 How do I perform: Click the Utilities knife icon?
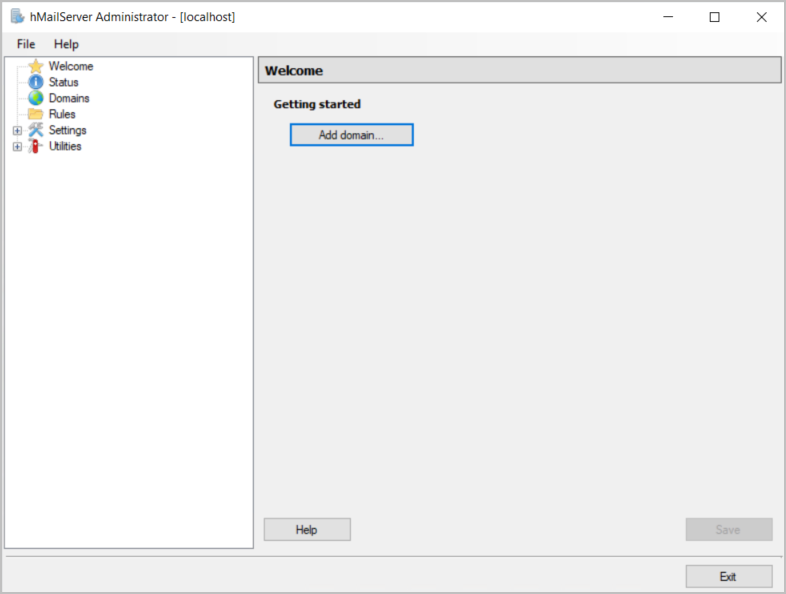tap(35, 146)
